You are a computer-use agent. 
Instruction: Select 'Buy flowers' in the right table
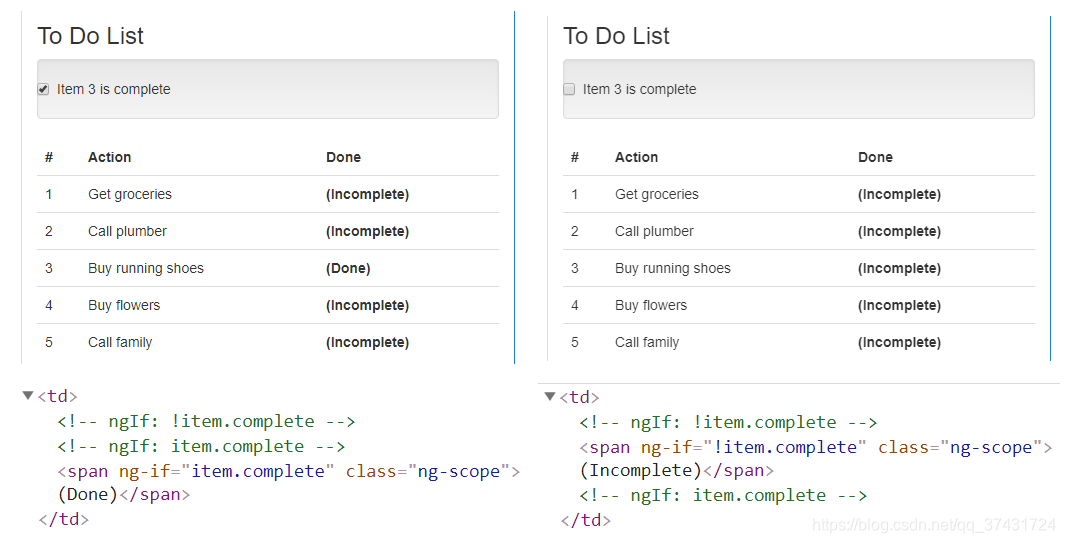(x=651, y=305)
